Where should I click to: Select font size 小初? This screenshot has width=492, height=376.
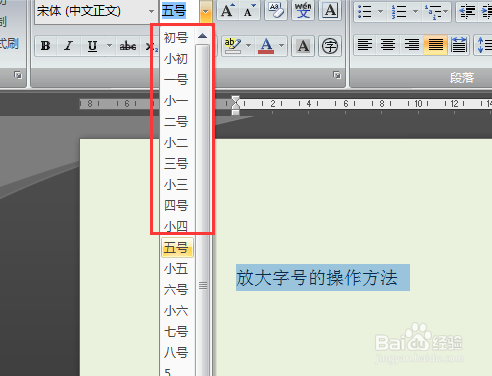pyautogui.click(x=177, y=59)
